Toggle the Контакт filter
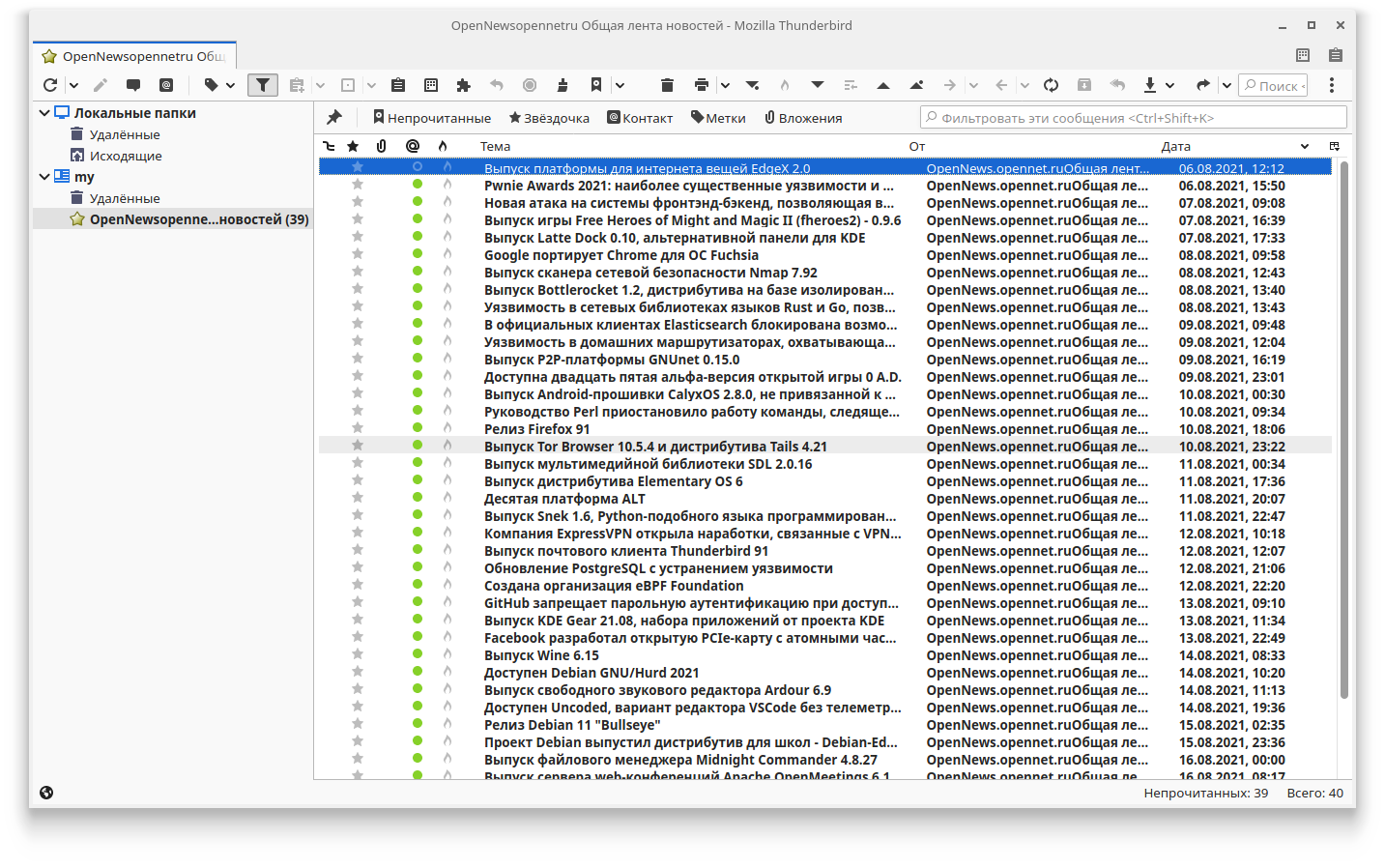This screenshot has width=1385, height=868. point(640,118)
